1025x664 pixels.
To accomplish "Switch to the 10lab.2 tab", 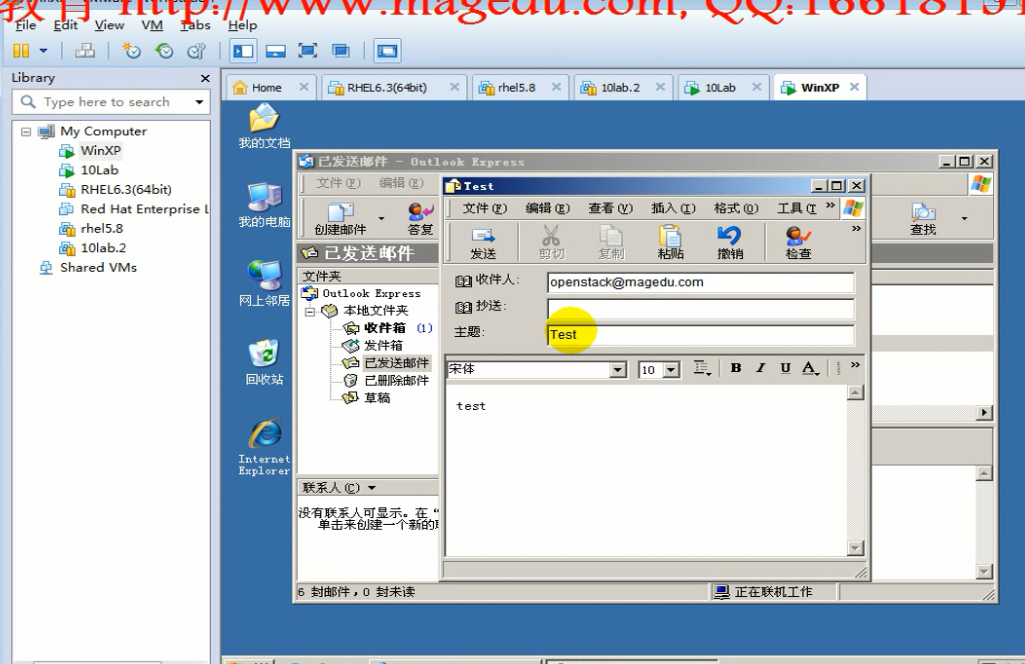I will tap(620, 88).
